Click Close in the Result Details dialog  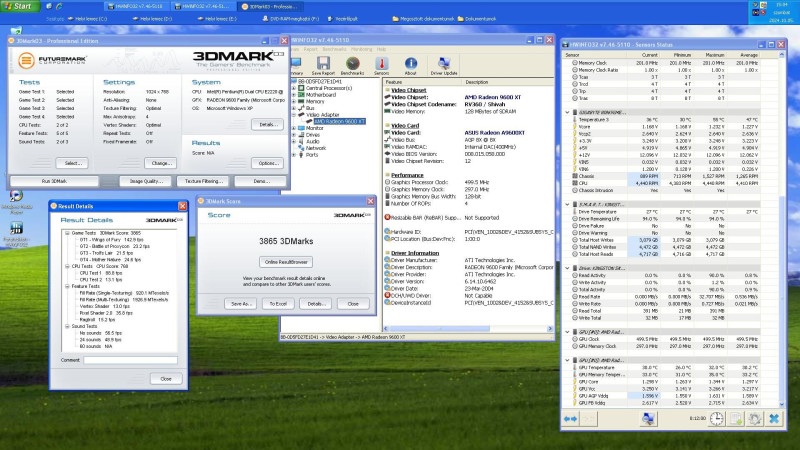pyautogui.click(x=166, y=379)
